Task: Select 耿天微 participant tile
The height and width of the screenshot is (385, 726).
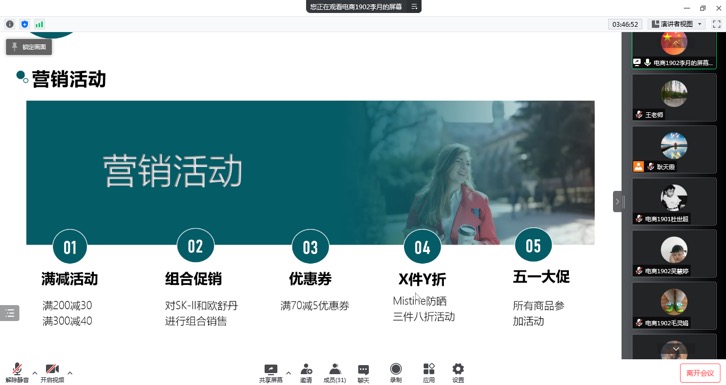Action: tap(674, 149)
